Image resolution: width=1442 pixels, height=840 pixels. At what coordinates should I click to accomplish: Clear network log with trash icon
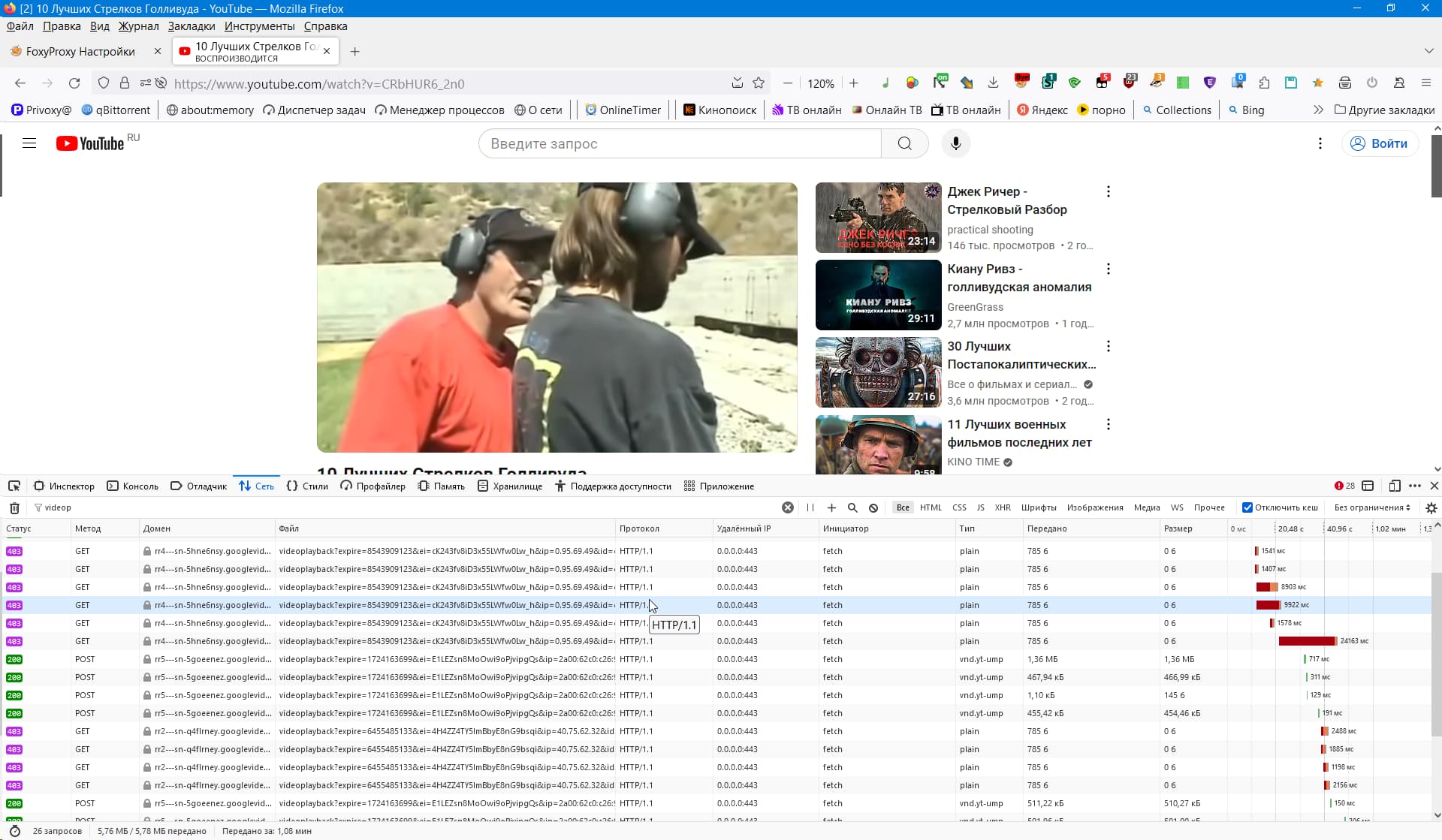pyautogui.click(x=14, y=507)
